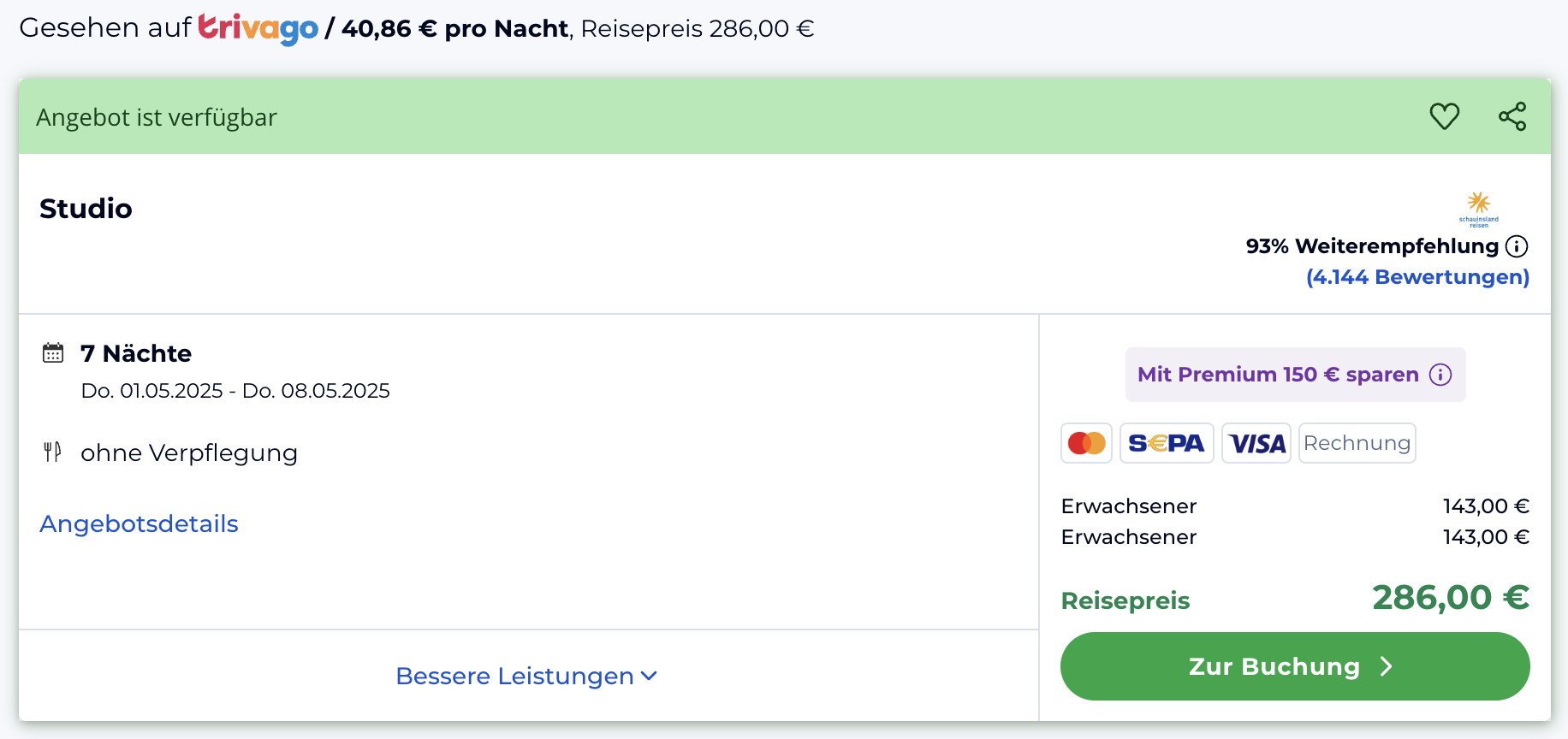Click the Mit Premium 150 € sparen badge

click(1295, 375)
